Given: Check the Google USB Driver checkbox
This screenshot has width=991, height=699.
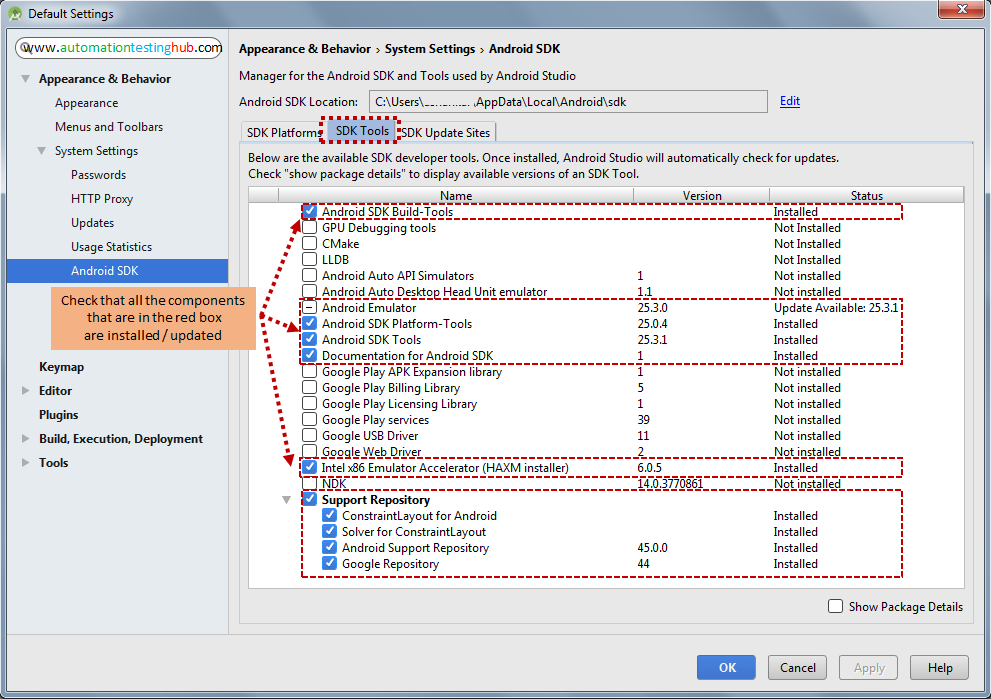Looking at the screenshot, I should 309,435.
